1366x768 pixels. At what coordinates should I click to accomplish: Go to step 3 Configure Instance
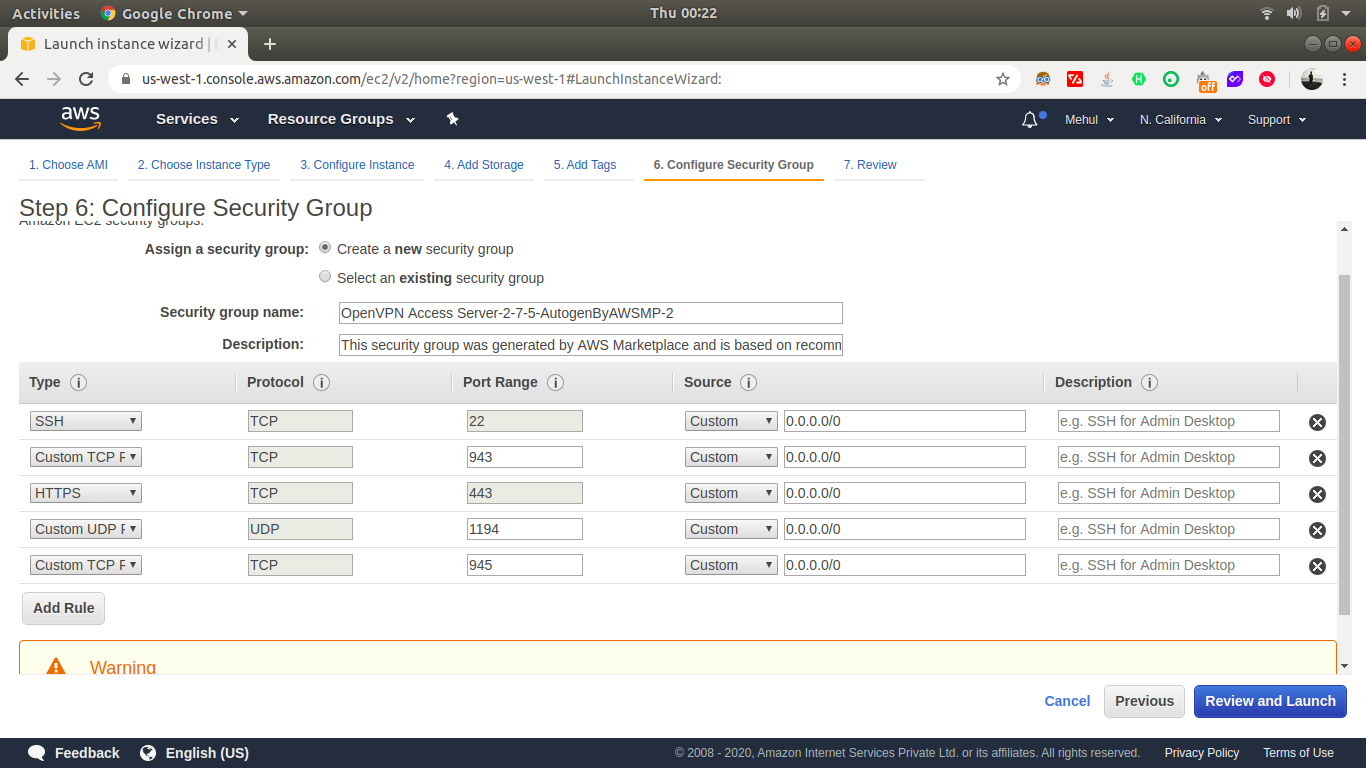pos(357,165)
